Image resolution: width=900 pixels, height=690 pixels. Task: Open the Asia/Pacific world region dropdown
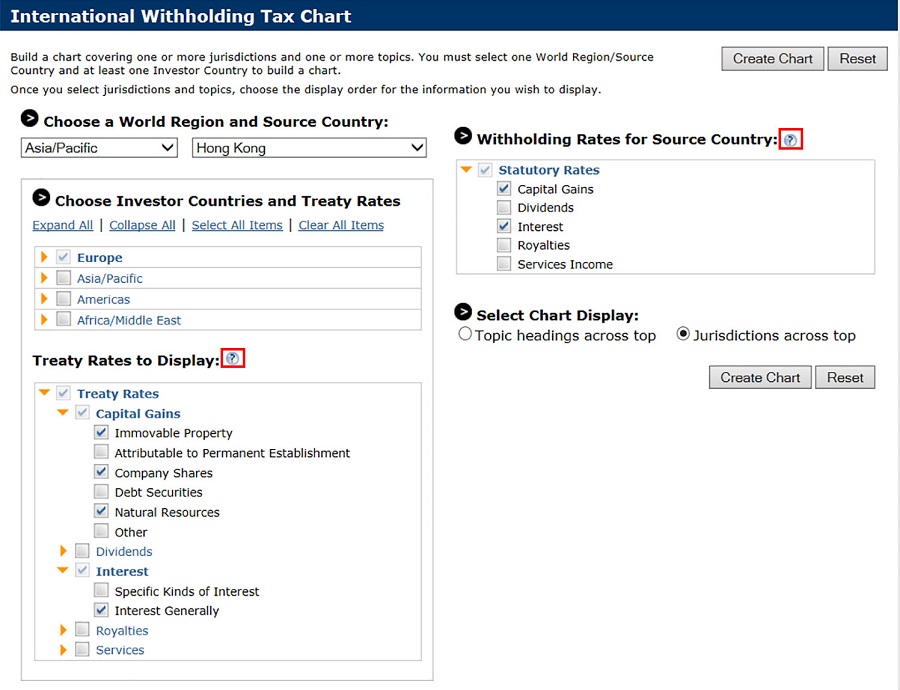point(99,148)
